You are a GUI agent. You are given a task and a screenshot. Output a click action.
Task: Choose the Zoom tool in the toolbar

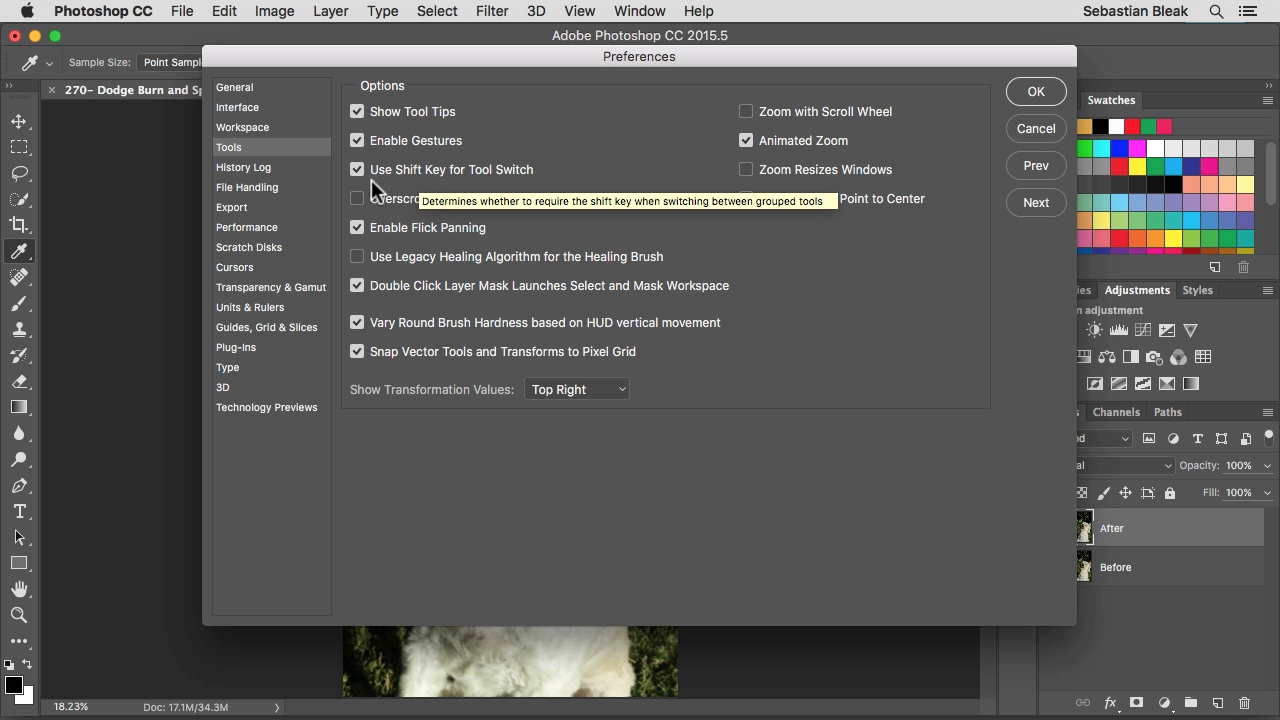coord(19,615)
